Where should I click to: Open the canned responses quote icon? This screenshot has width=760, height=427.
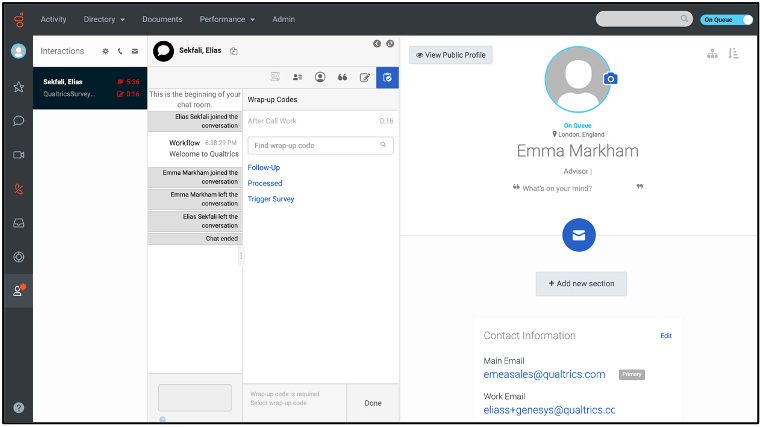coord(342,77)
